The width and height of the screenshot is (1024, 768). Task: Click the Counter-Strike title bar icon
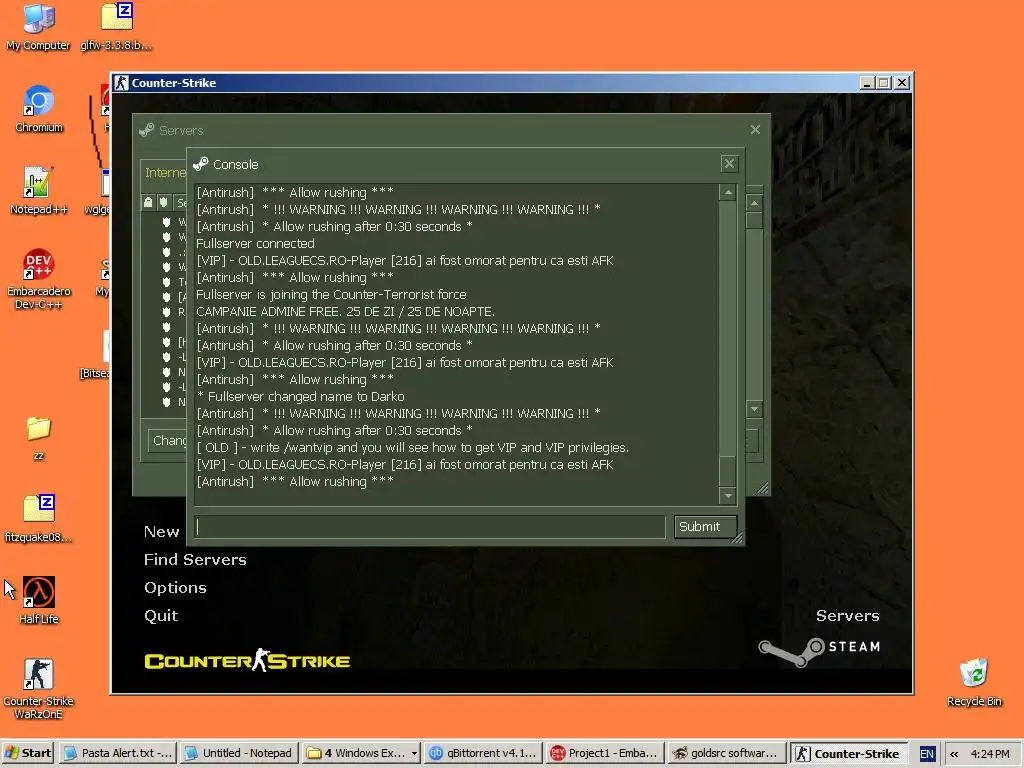pos(121,83)
